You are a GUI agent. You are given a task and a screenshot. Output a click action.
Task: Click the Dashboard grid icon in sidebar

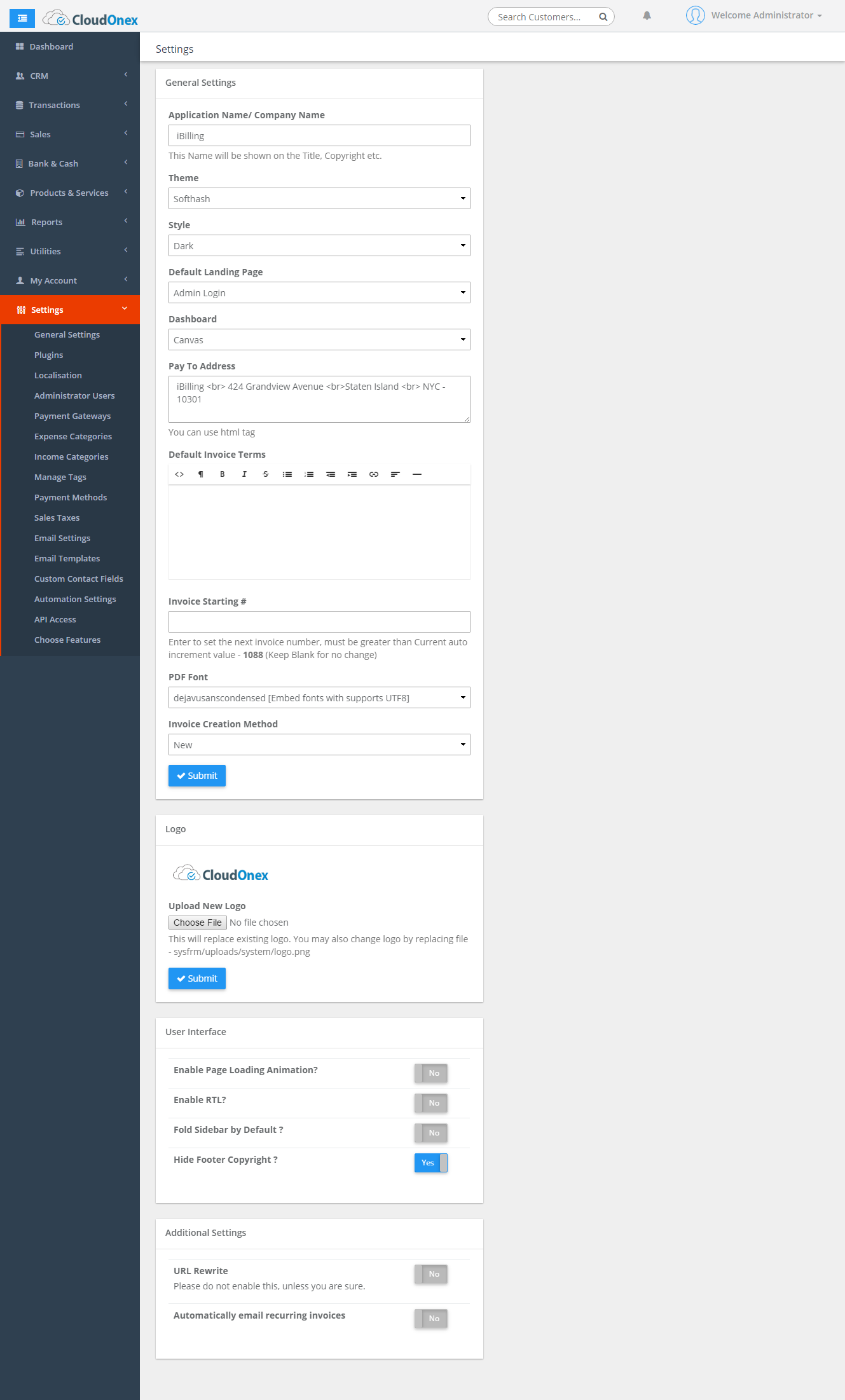(20, 46)
